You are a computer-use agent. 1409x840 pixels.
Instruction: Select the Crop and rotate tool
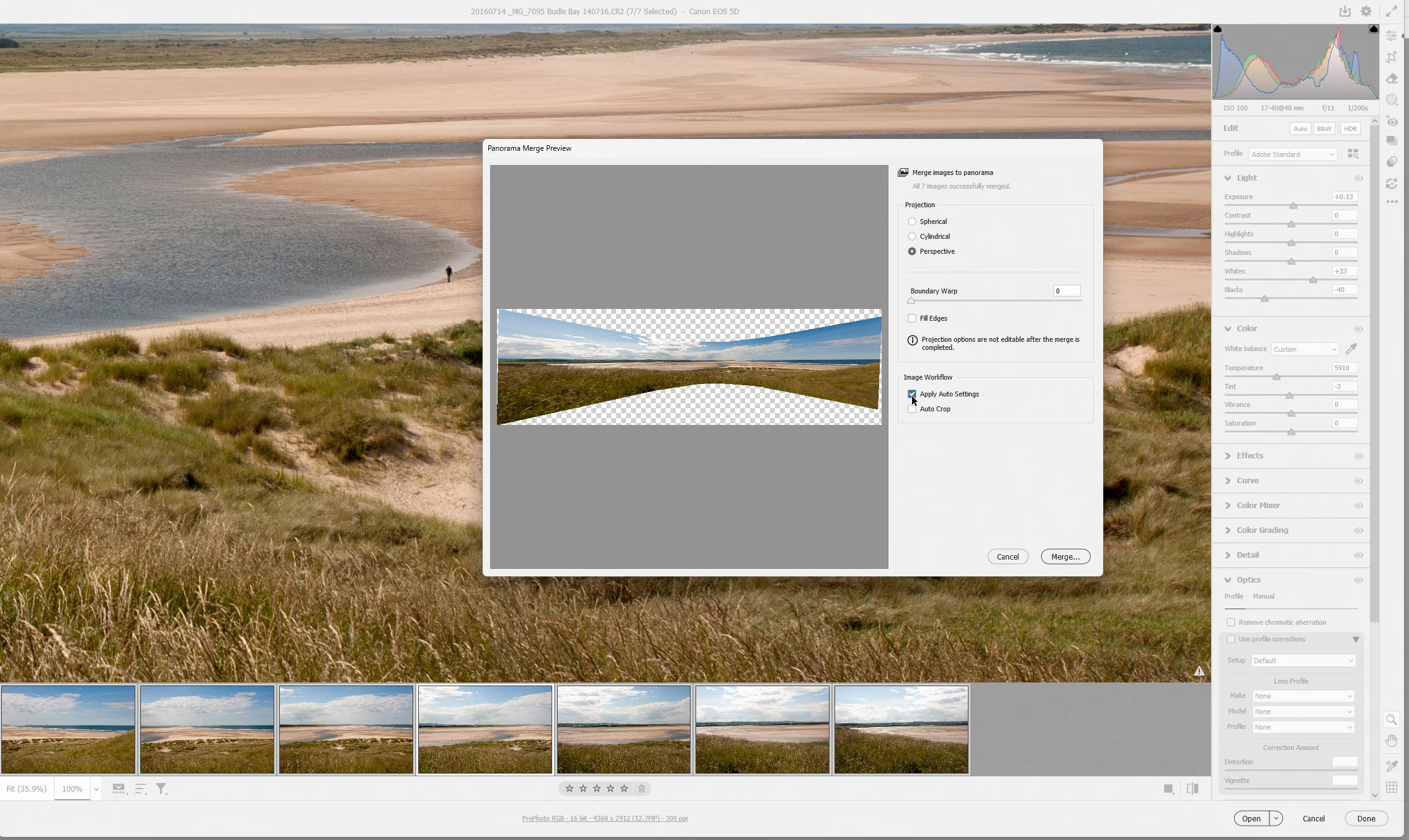[1392, 57]
